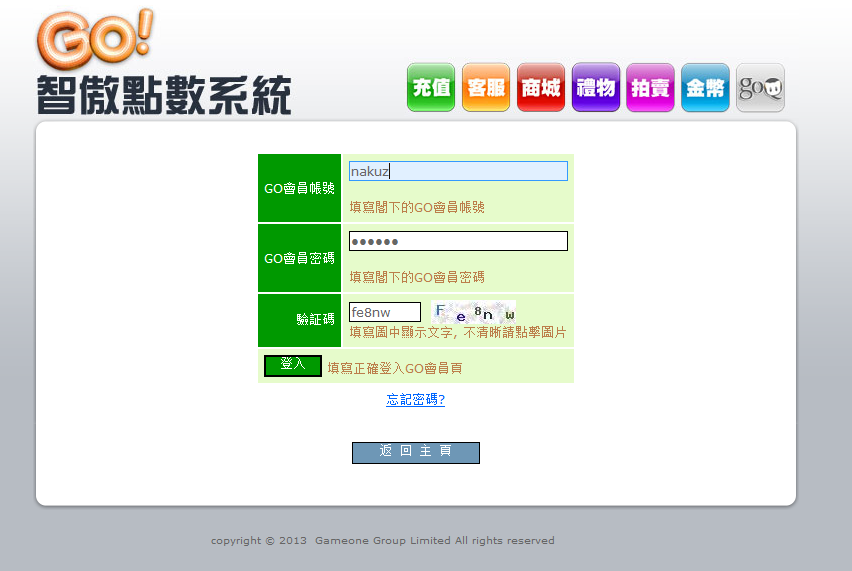The width and height of the screenshot is (852, 571).
Task: Focus the GO會員帳號 account input field
Action: [x=458, y=171]
